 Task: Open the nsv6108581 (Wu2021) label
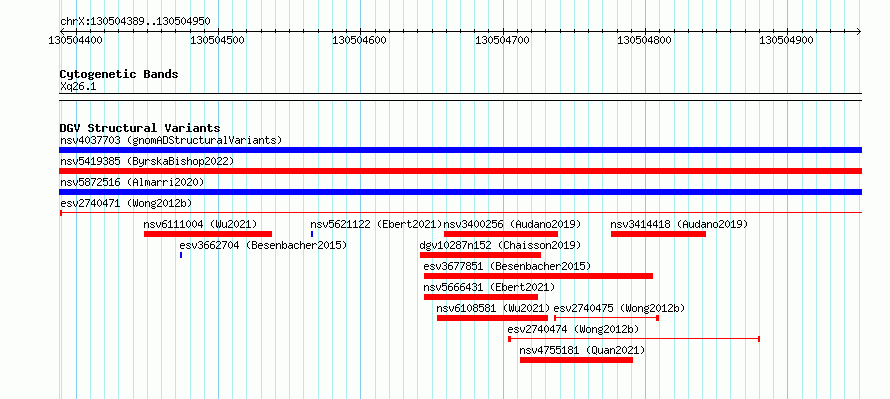[x=493, y=308]
